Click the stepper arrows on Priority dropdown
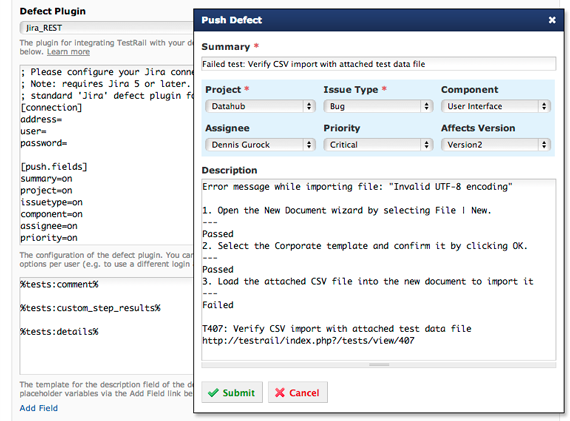The width and height of the screenshot is (570, 421). pos(426,145)
